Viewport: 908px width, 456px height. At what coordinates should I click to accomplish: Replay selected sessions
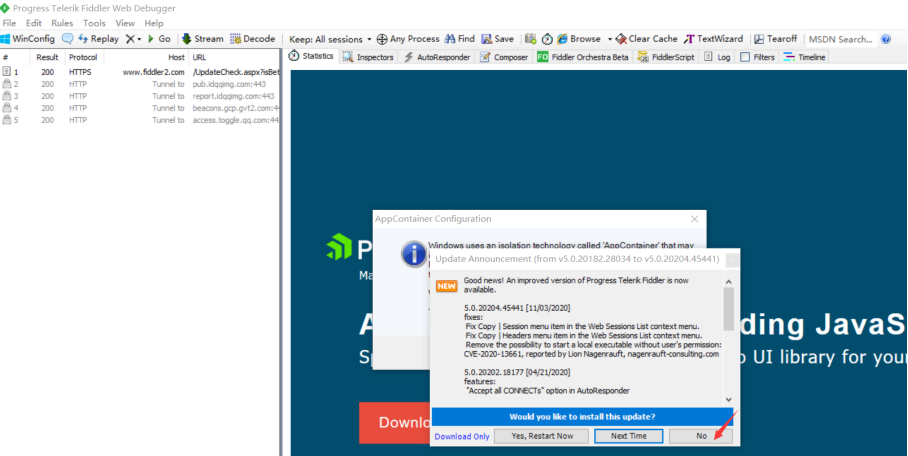point(98,39)
